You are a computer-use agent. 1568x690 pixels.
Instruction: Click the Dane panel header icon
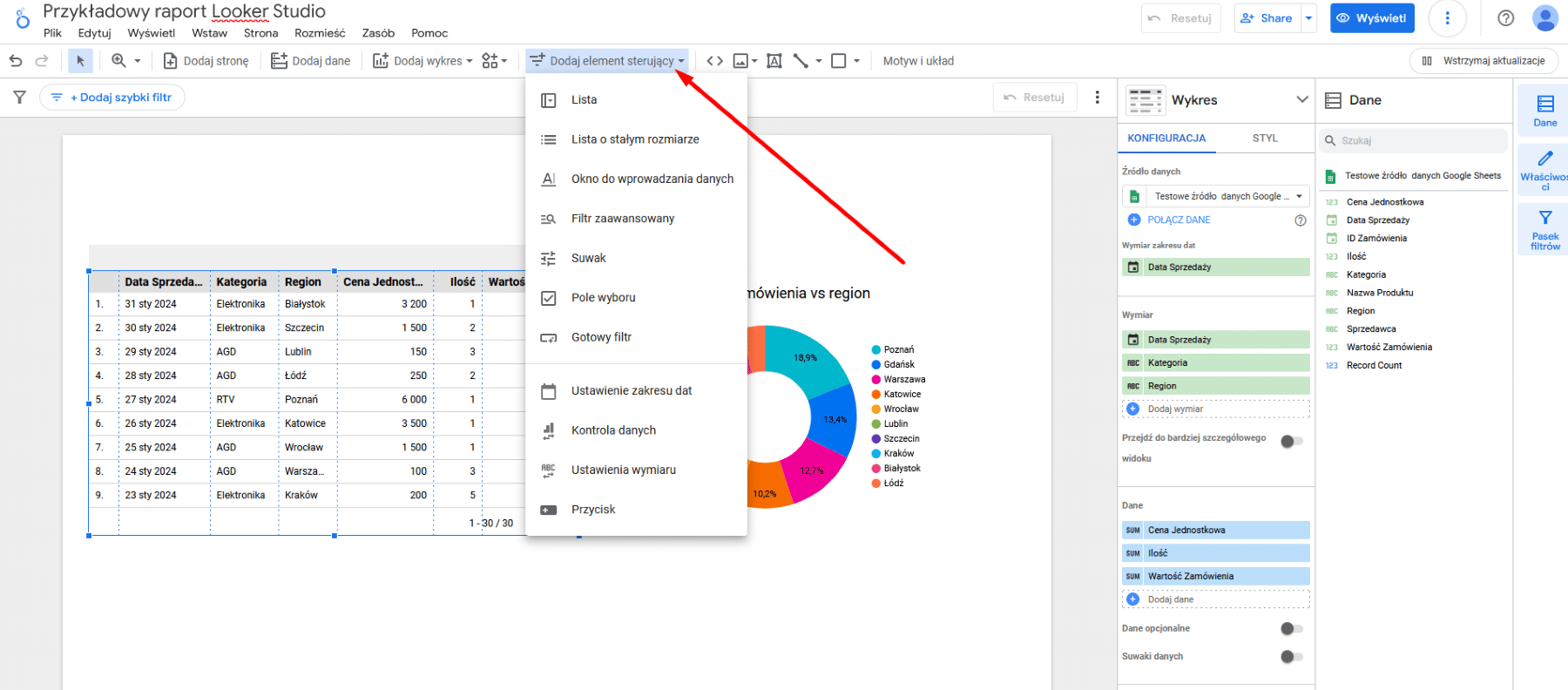1333,100
